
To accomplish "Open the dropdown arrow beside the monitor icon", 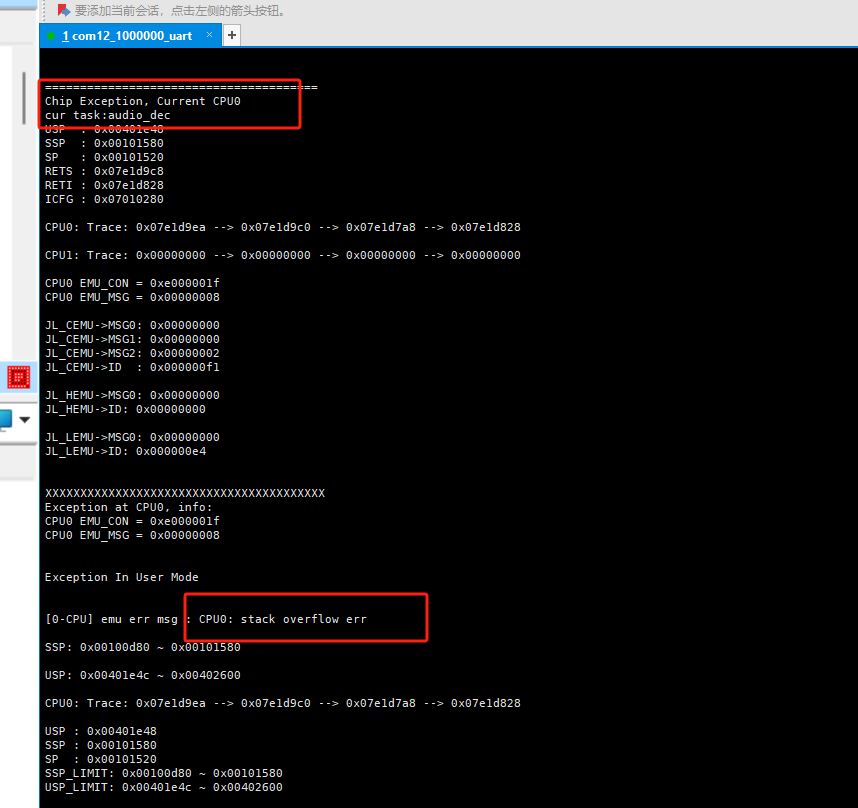I will click(25, 420).
